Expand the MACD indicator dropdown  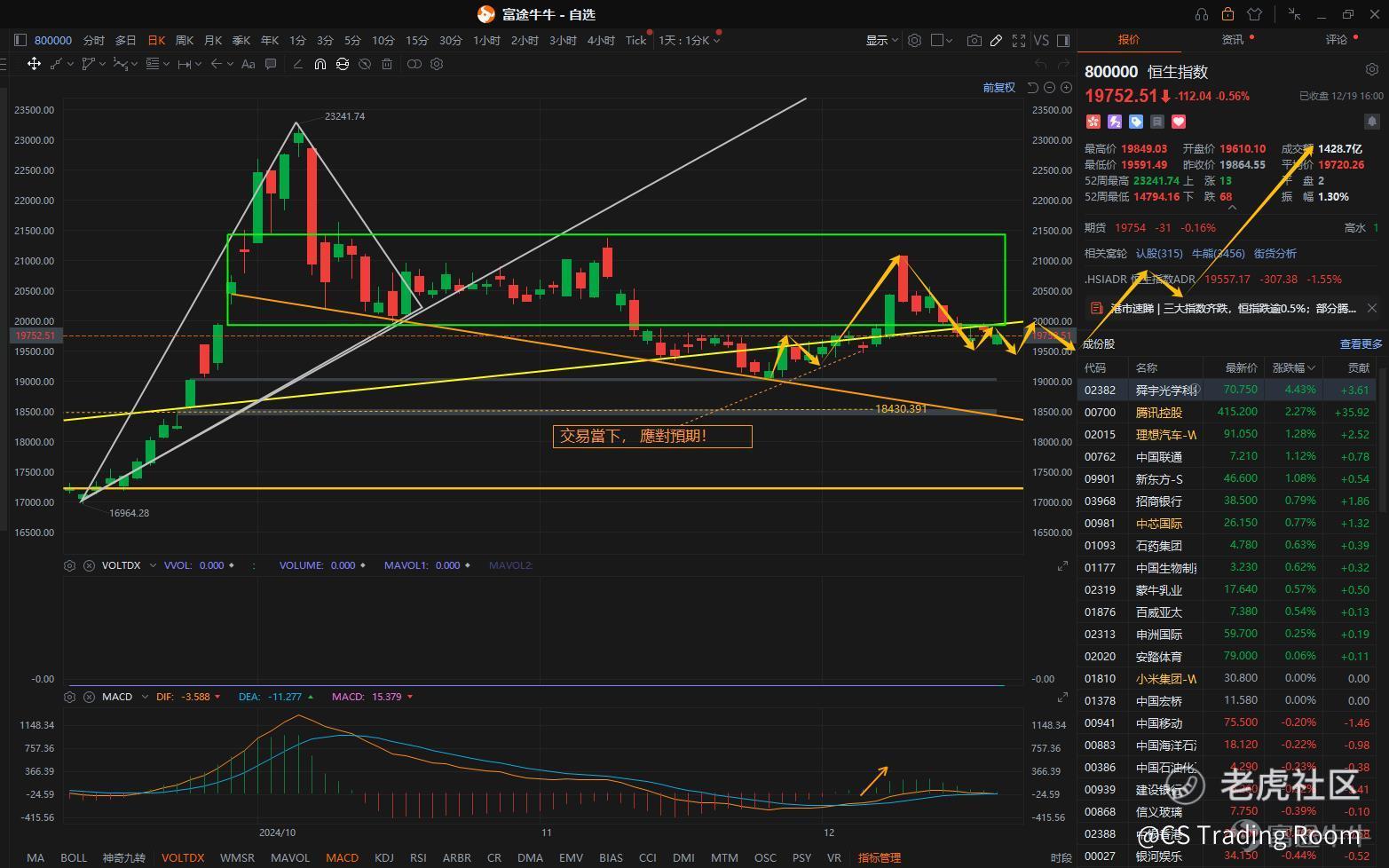pos(144,697)
